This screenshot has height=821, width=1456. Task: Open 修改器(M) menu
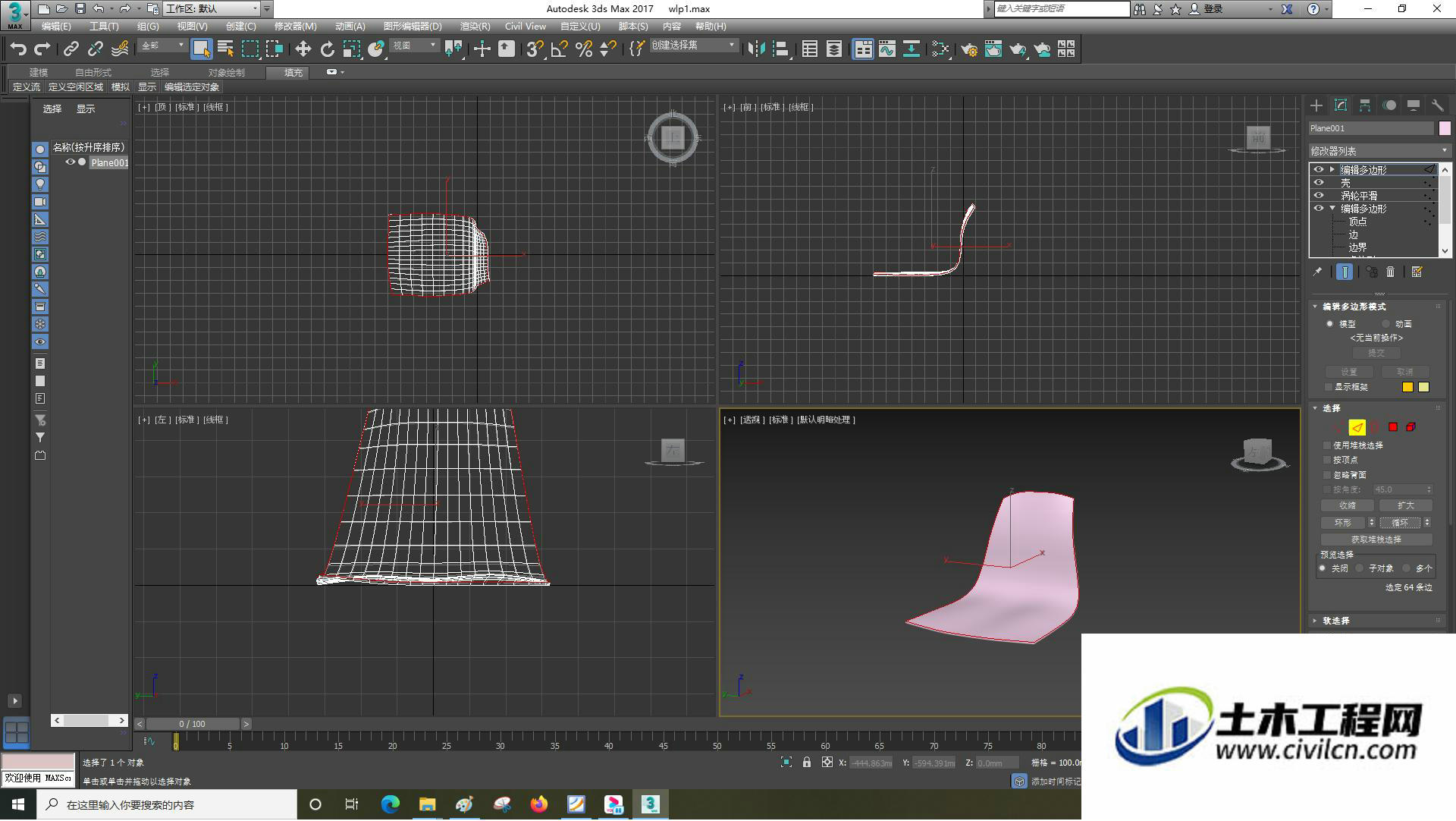295,26
